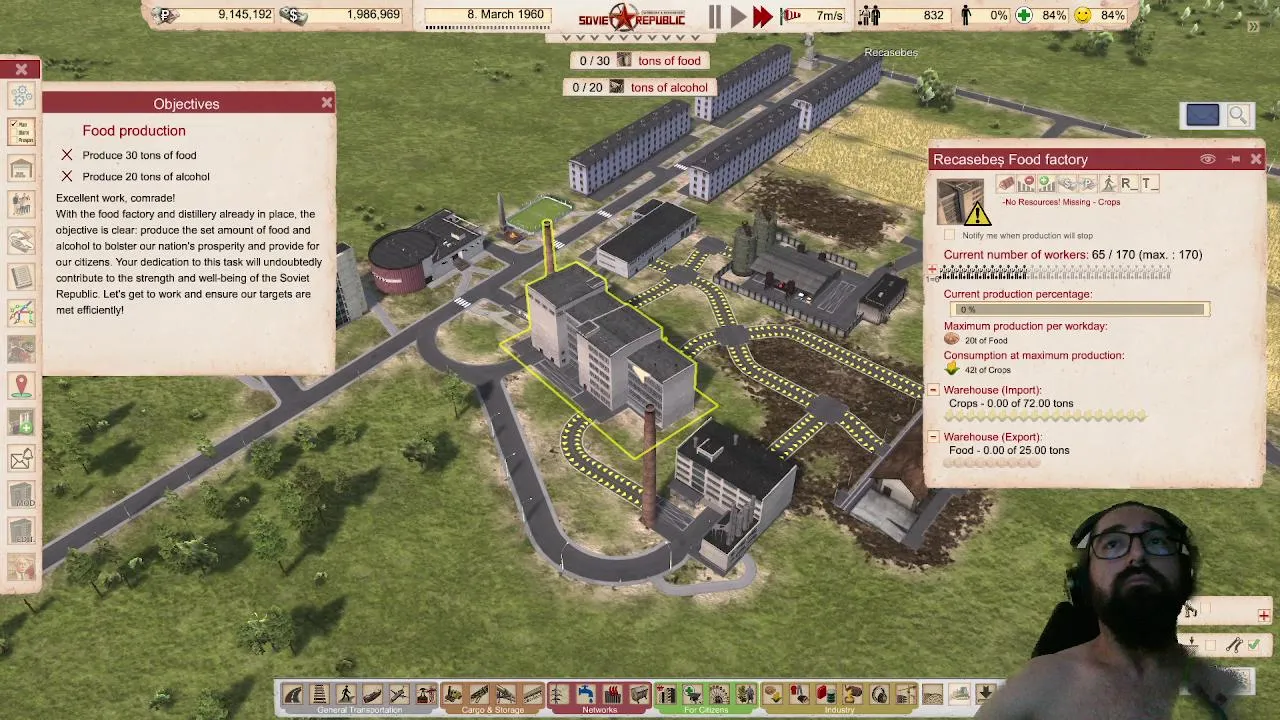Open the citizens group sidebar icon
This screenshot has width=1280, height=720.
21,204
